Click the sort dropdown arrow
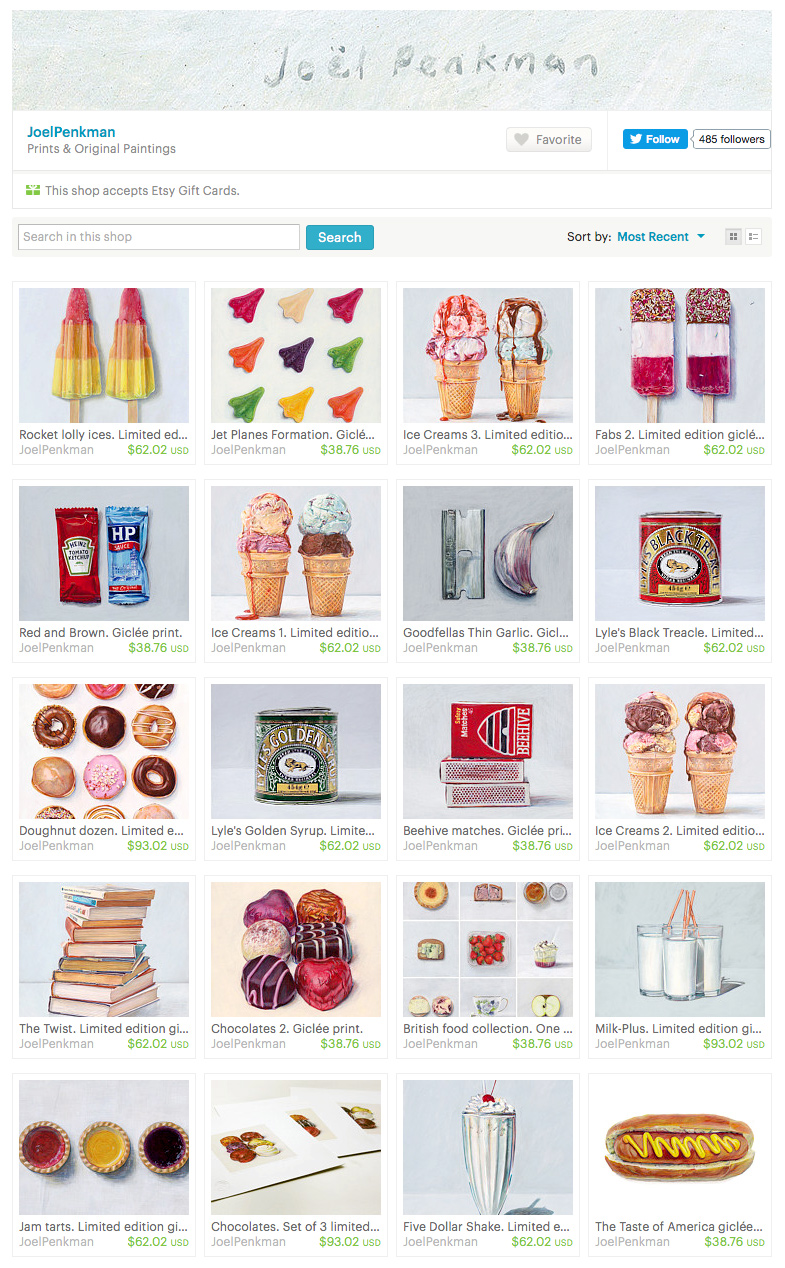Screen dimensions: 785x1268 (x=701, y=237)
